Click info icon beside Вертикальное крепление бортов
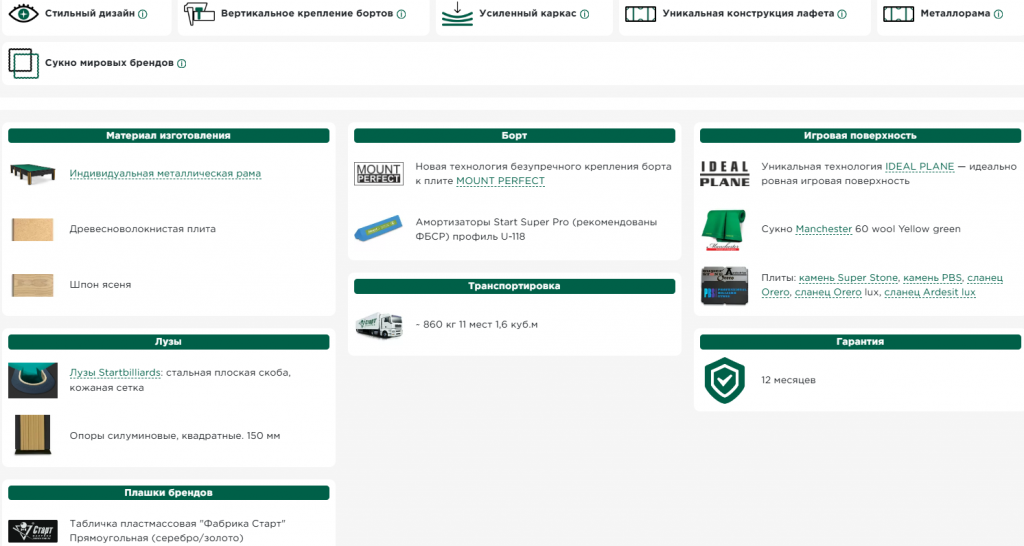The image size is (1024, 546). (402, 14)
